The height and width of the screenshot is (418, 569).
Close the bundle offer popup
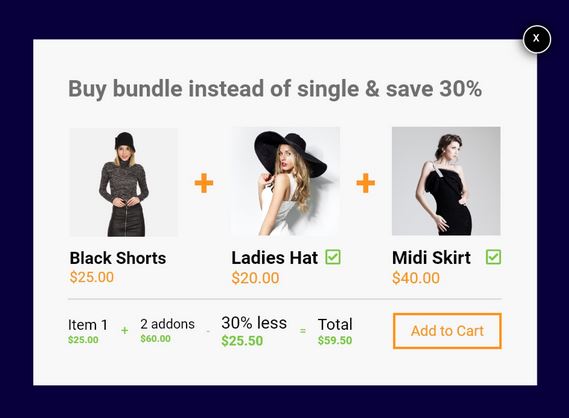click(x=537, y=39)
